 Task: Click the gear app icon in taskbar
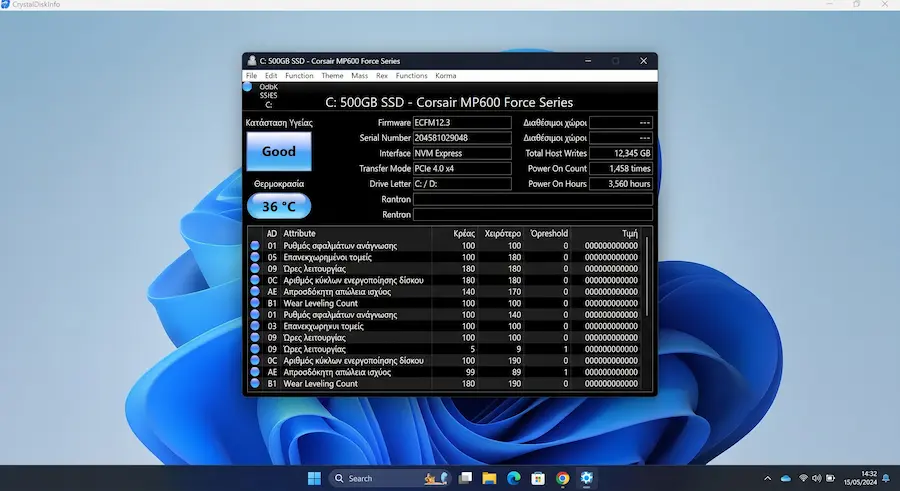(x=586, y=478)
